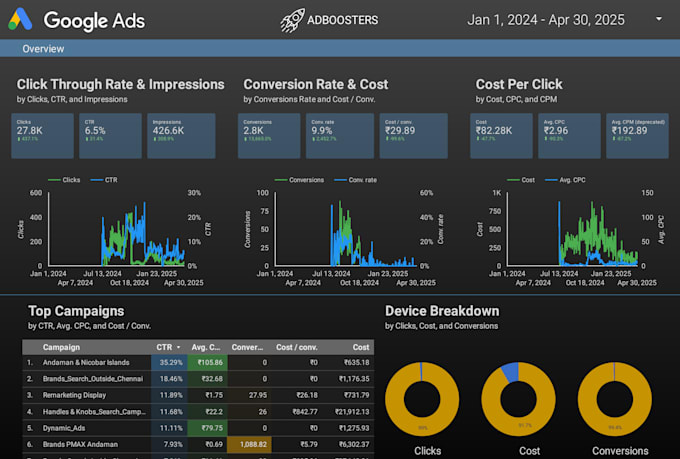Select the Andaman & Nicobar Islands campaign row
The width and height of the screenshot is (680, 459).
coord(198,362)
